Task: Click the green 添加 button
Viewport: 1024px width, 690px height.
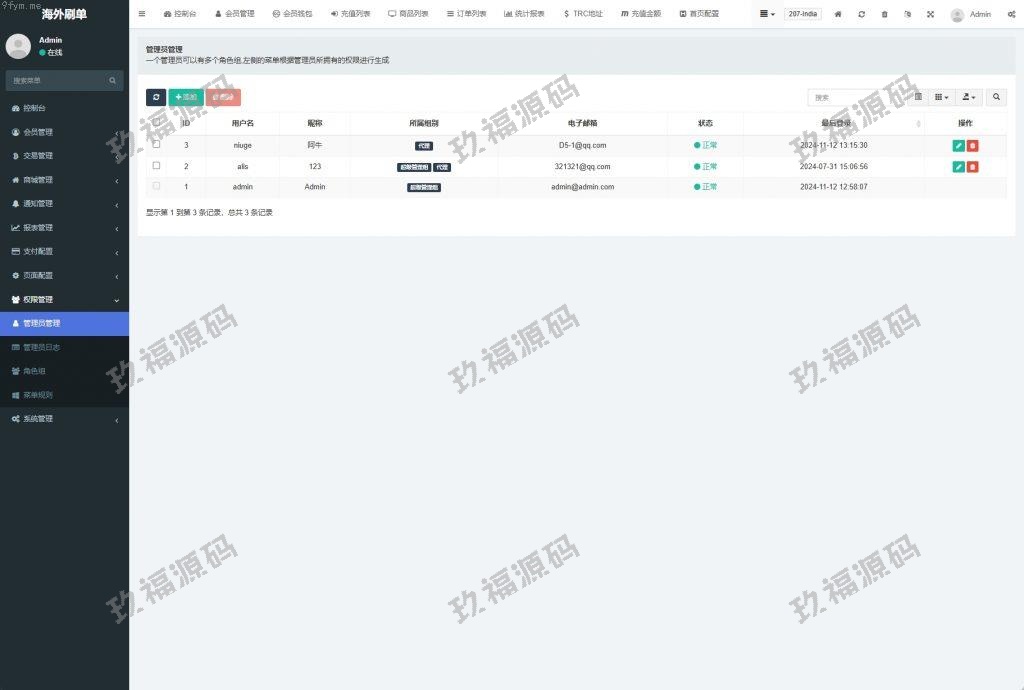Action: (x=185, y=97)
